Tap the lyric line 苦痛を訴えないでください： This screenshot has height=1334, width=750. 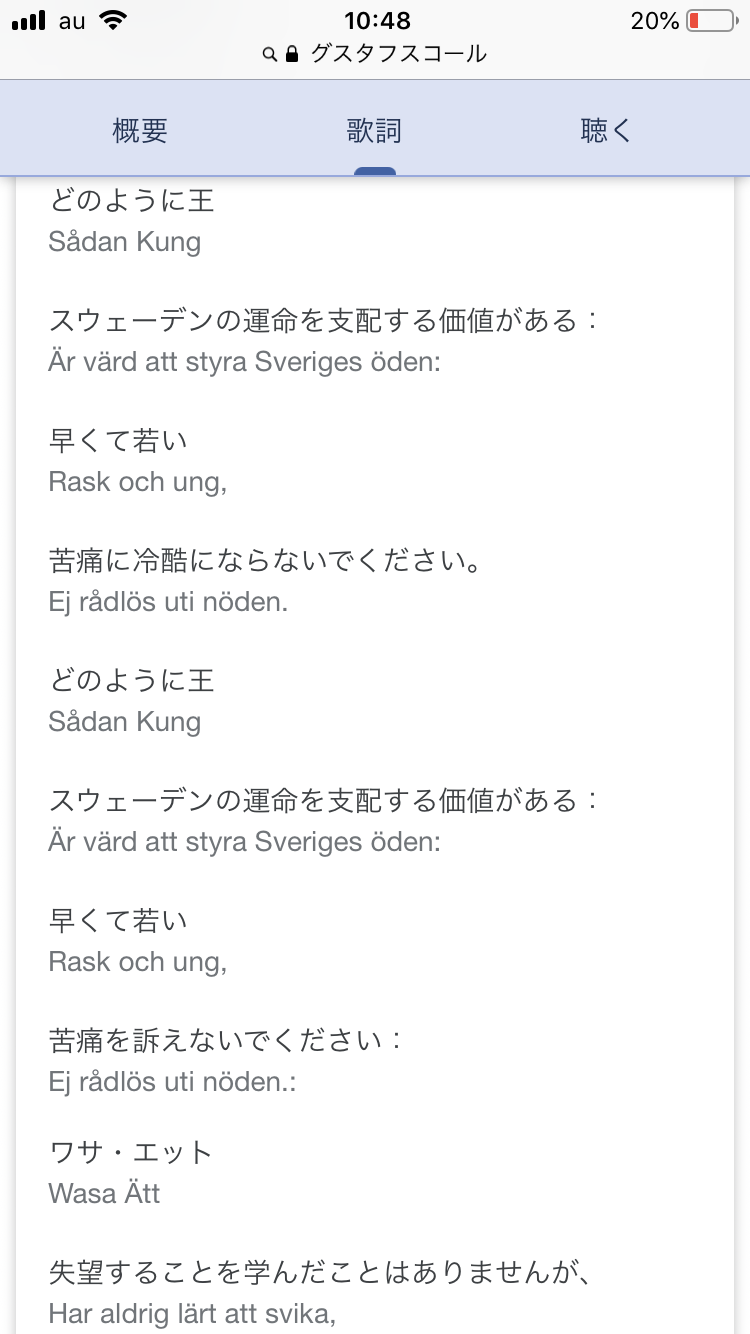(226, 1041)
